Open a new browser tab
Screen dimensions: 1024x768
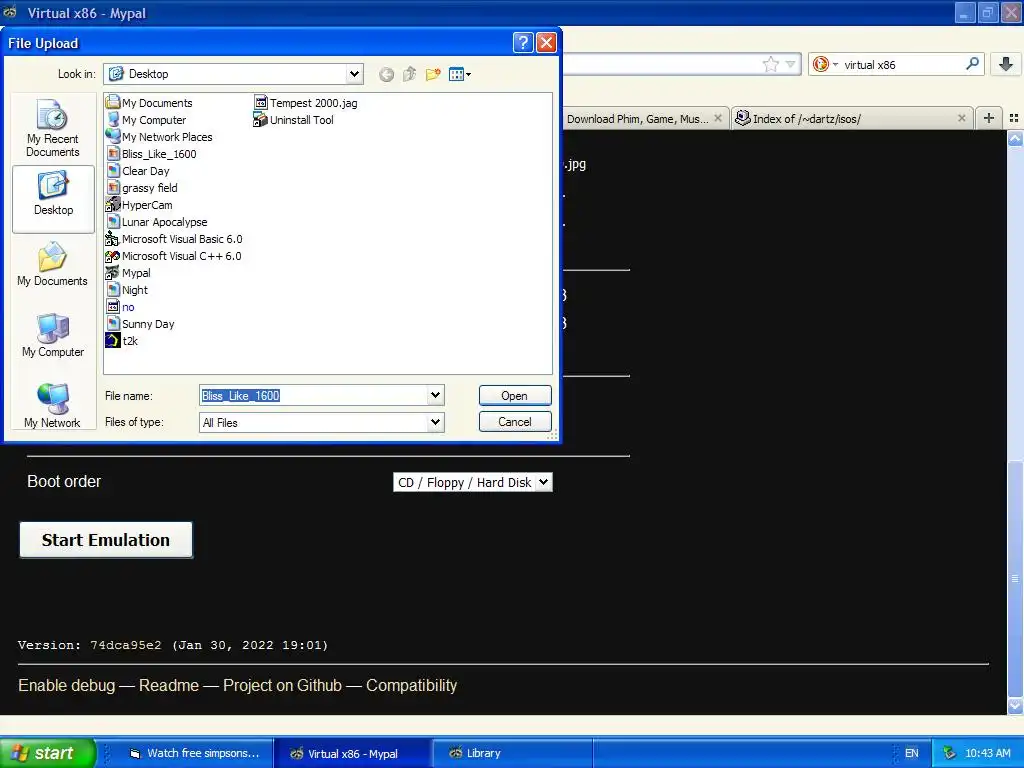pos(989,118)
